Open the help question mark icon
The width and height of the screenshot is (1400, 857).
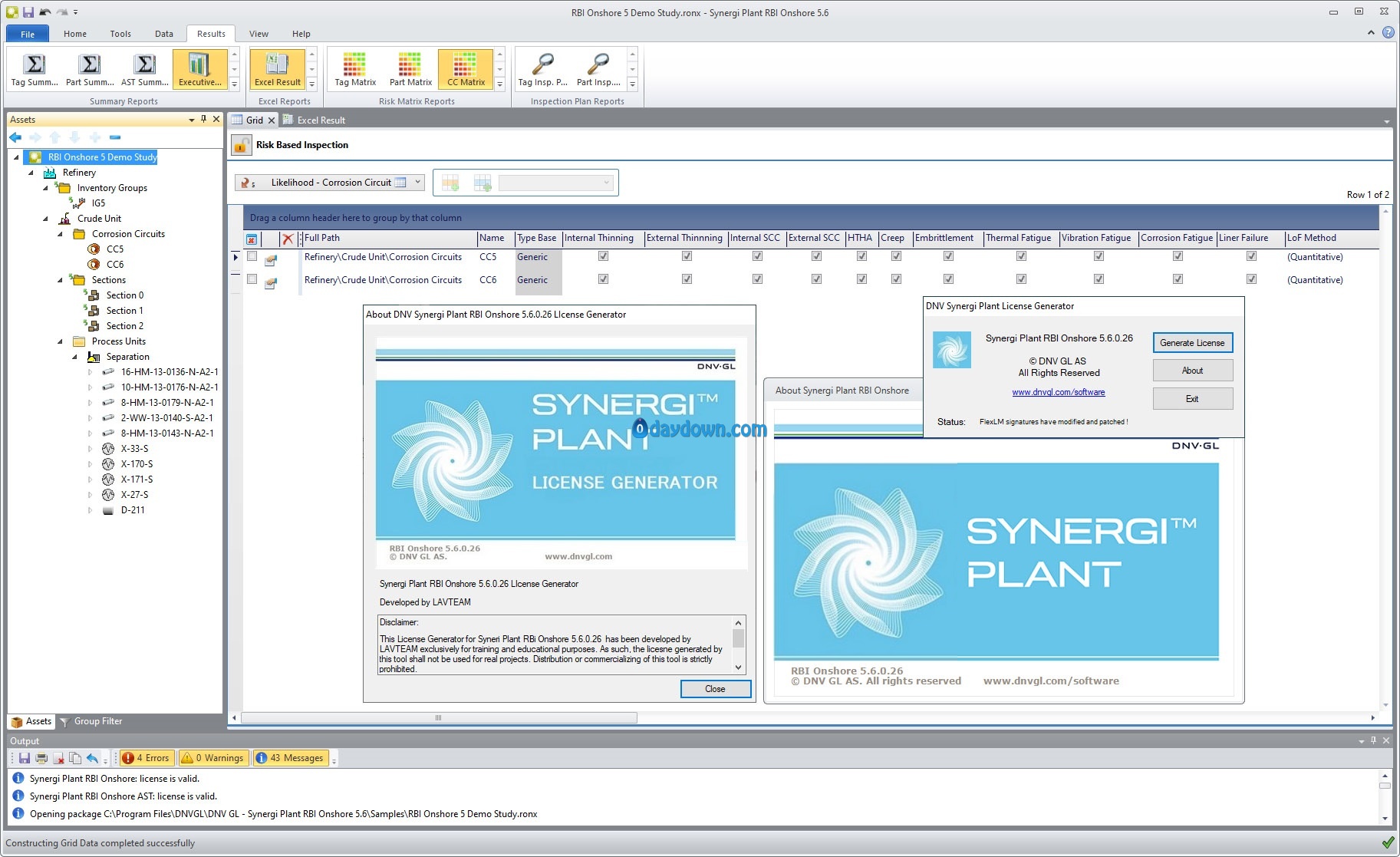point(1388,32)
